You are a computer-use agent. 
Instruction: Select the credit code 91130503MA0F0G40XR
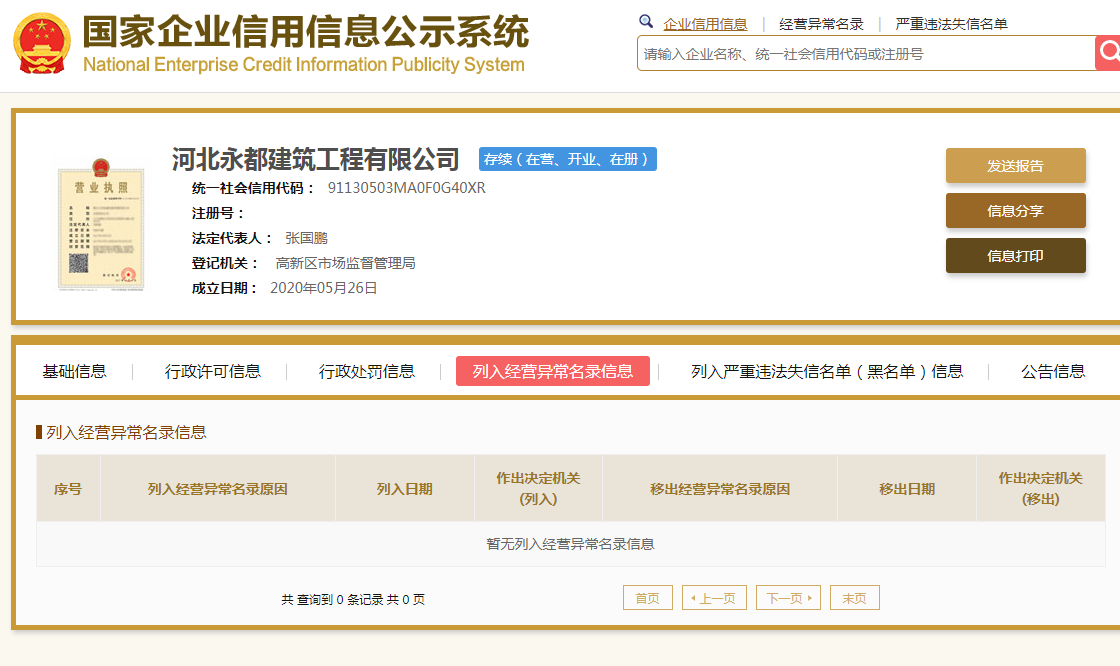click(406, 188)
